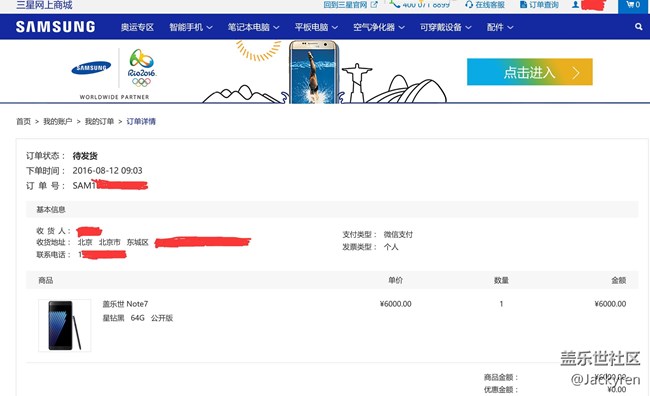Go to 我的账户 in the breadcrumb
Screen dimensions: 650x396
[58, 121]
